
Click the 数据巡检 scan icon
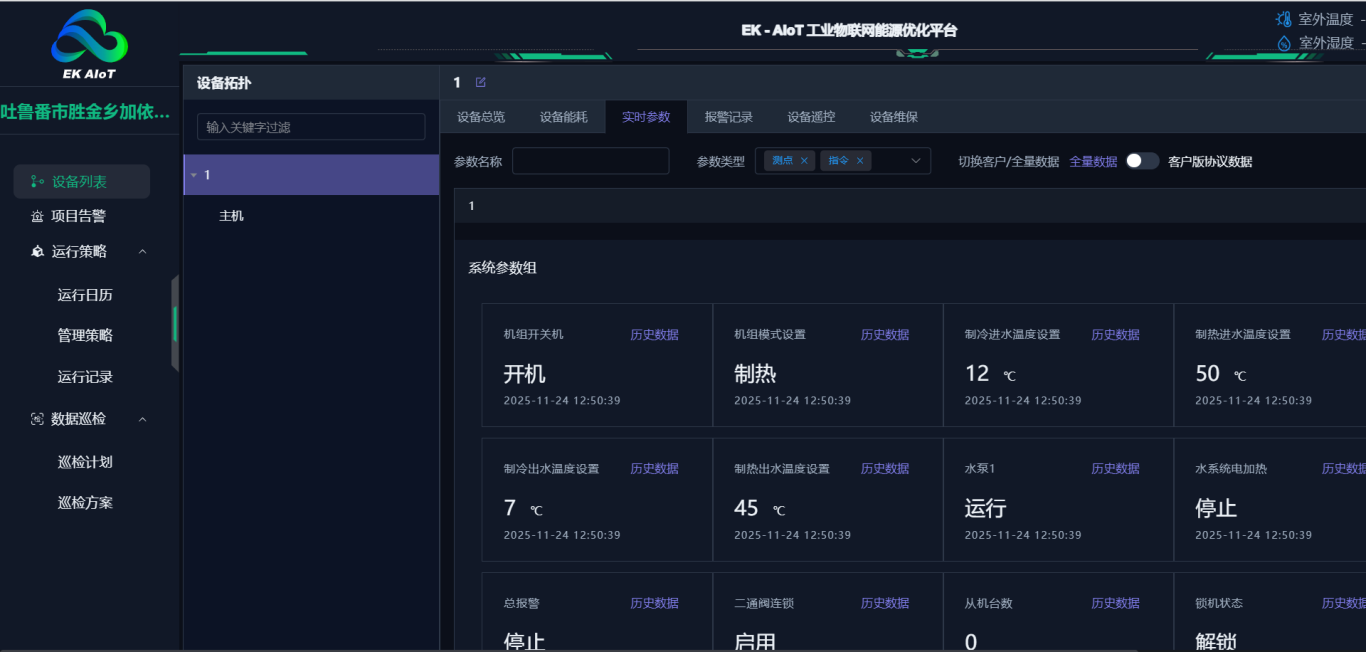pos(37,419)
